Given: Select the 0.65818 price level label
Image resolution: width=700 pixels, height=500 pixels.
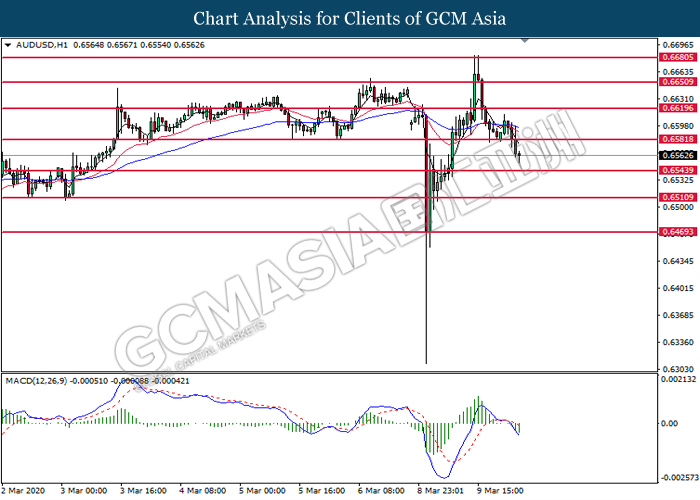Looking at the screenshot, I should point(678,139).
